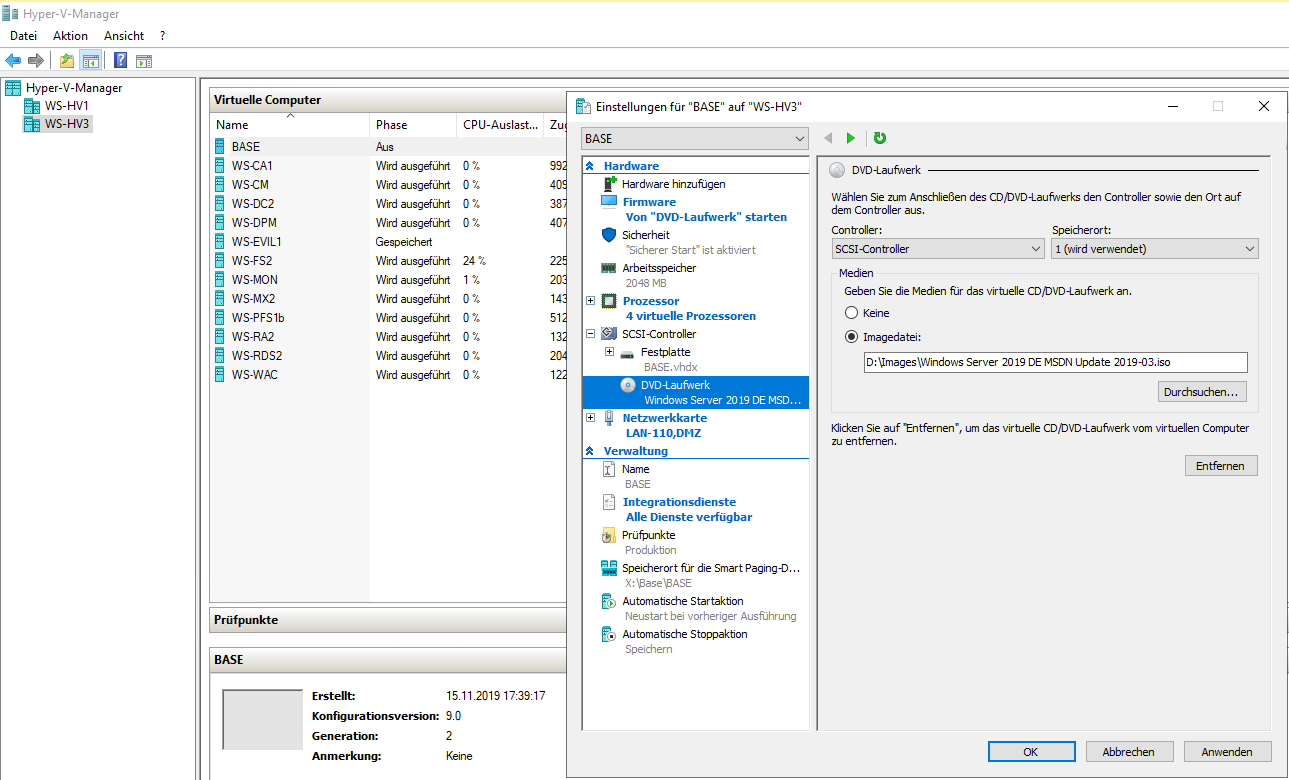Open the Aktion menu
This screenshot has width=1289, height=780.
pyautogui.click(x=71, y=35)
